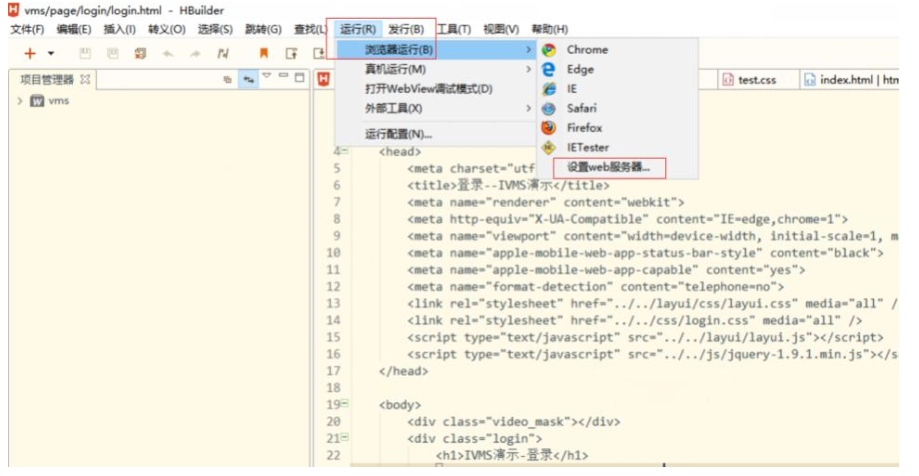Click the red H editor tab icon
The height and width of the screenshot is (476, 919).
(324, 79)
